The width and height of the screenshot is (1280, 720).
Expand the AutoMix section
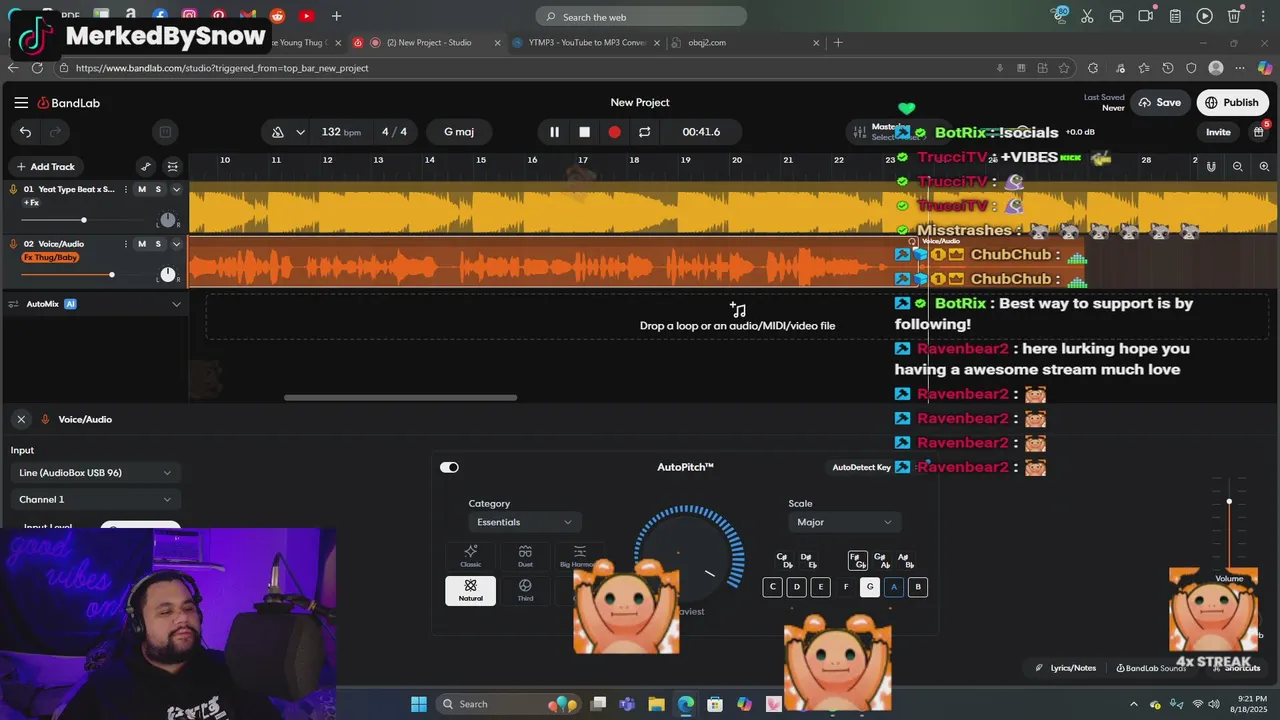pos(176,304)
